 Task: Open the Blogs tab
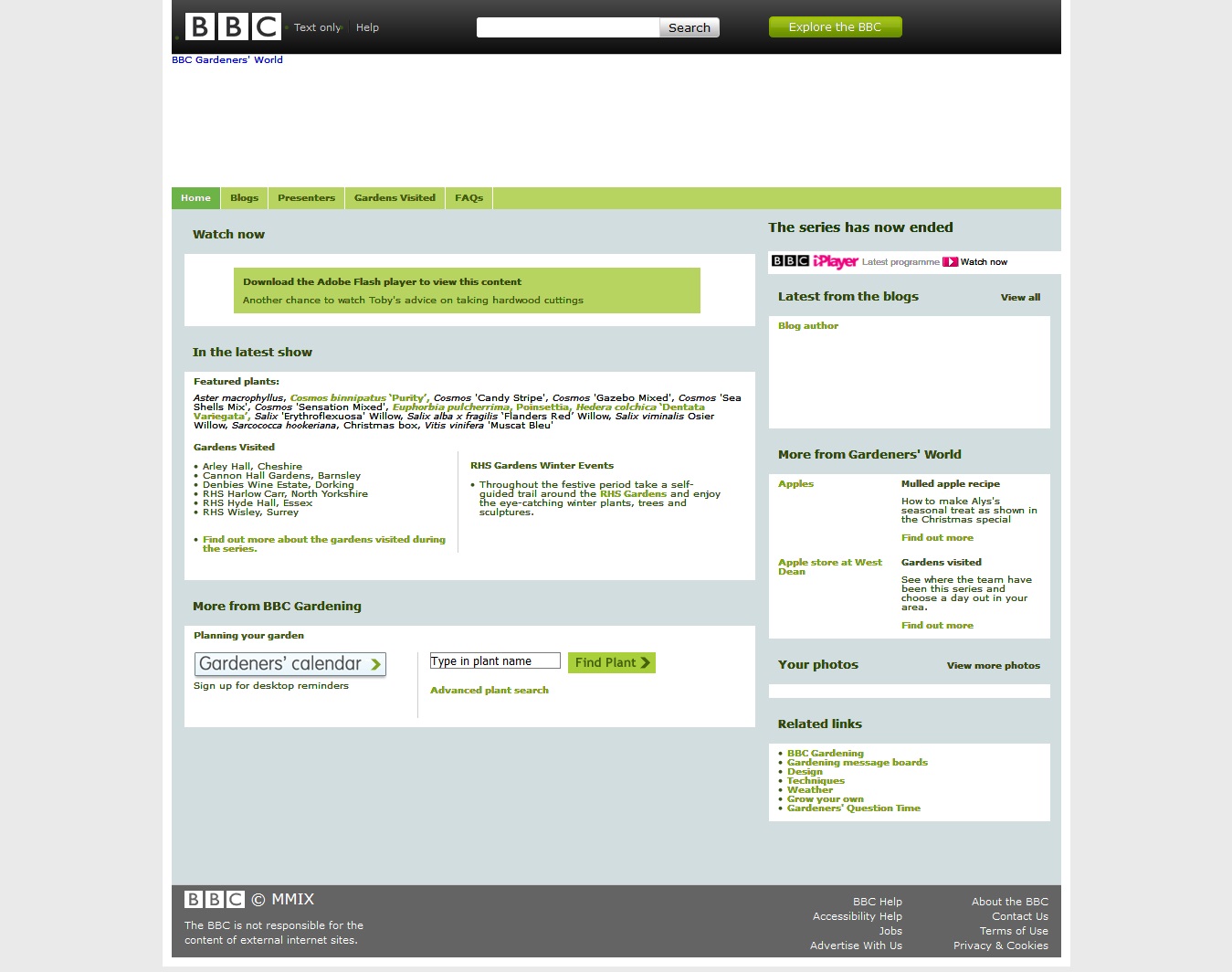[244, 198]
